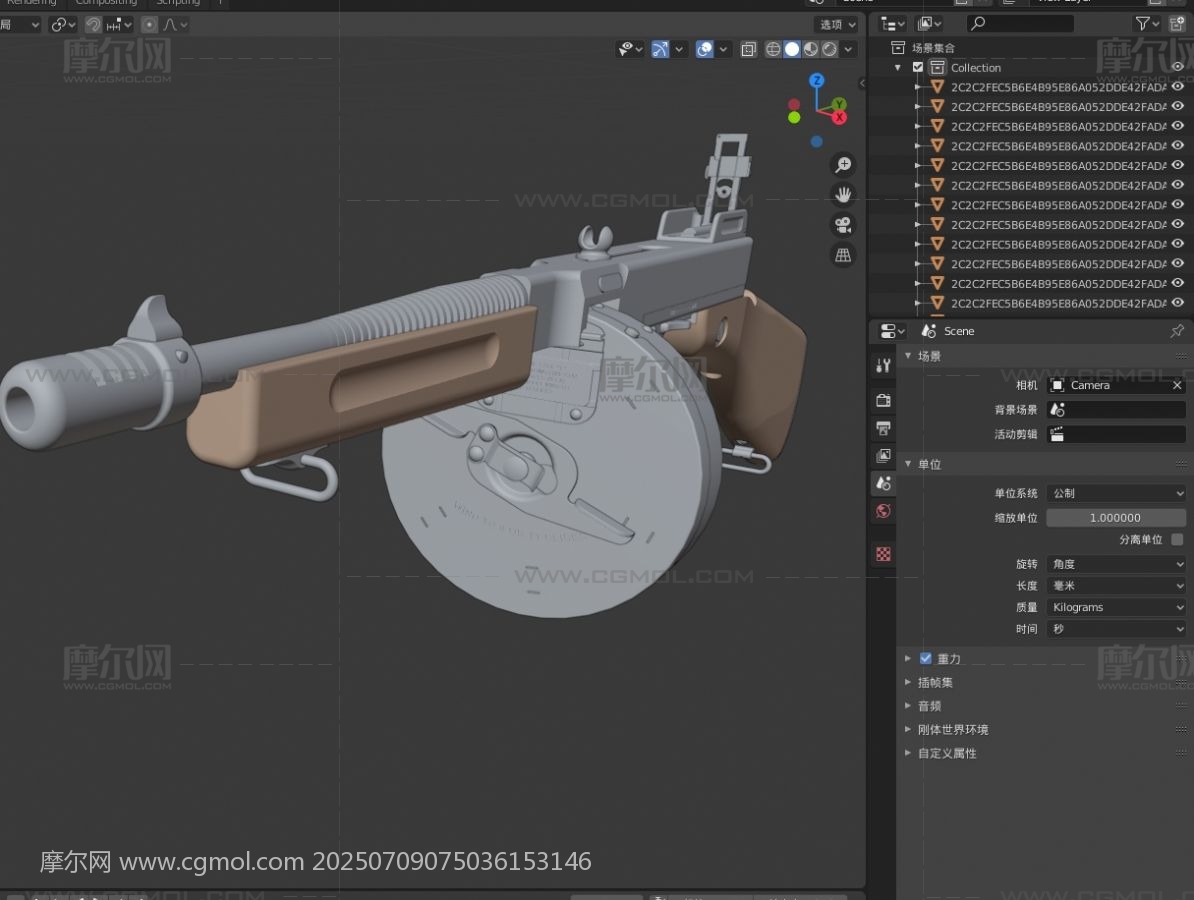Open the Tool properties tab
Image resolution: width=1194 pixels, height=900 pixels.
pos(883,366)
